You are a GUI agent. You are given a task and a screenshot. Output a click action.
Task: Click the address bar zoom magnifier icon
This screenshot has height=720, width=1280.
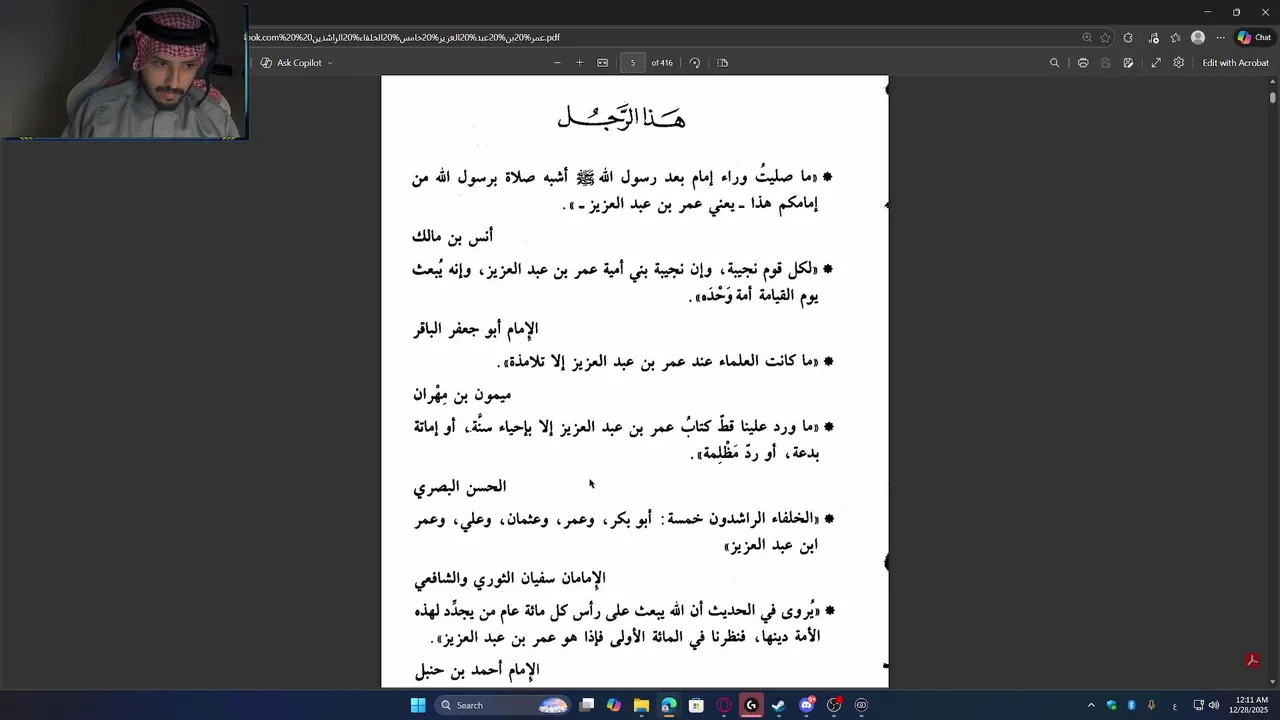[x=1087, y=38]
